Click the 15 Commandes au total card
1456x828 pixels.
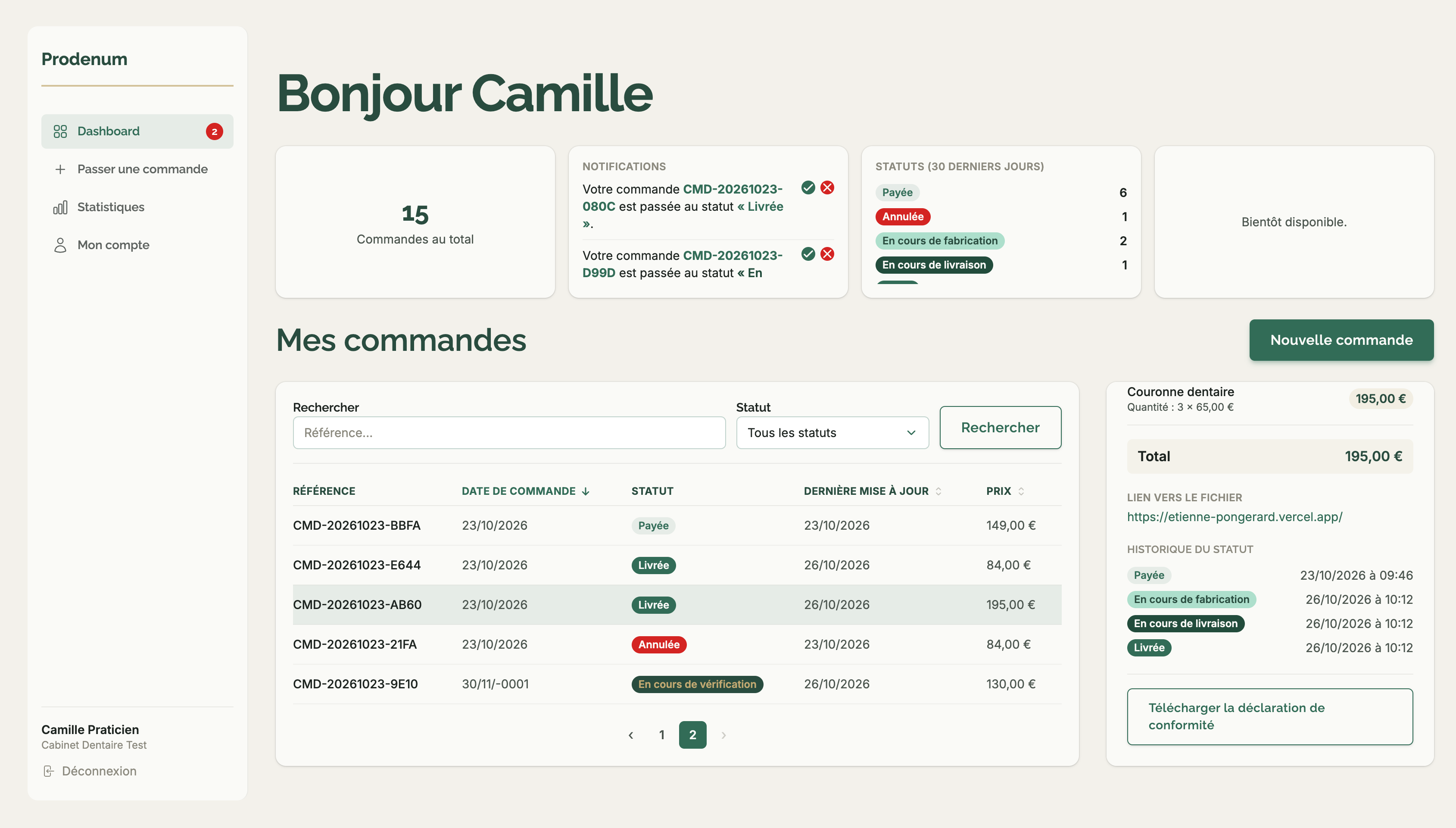pyautogui.click(x=415, y=222)
